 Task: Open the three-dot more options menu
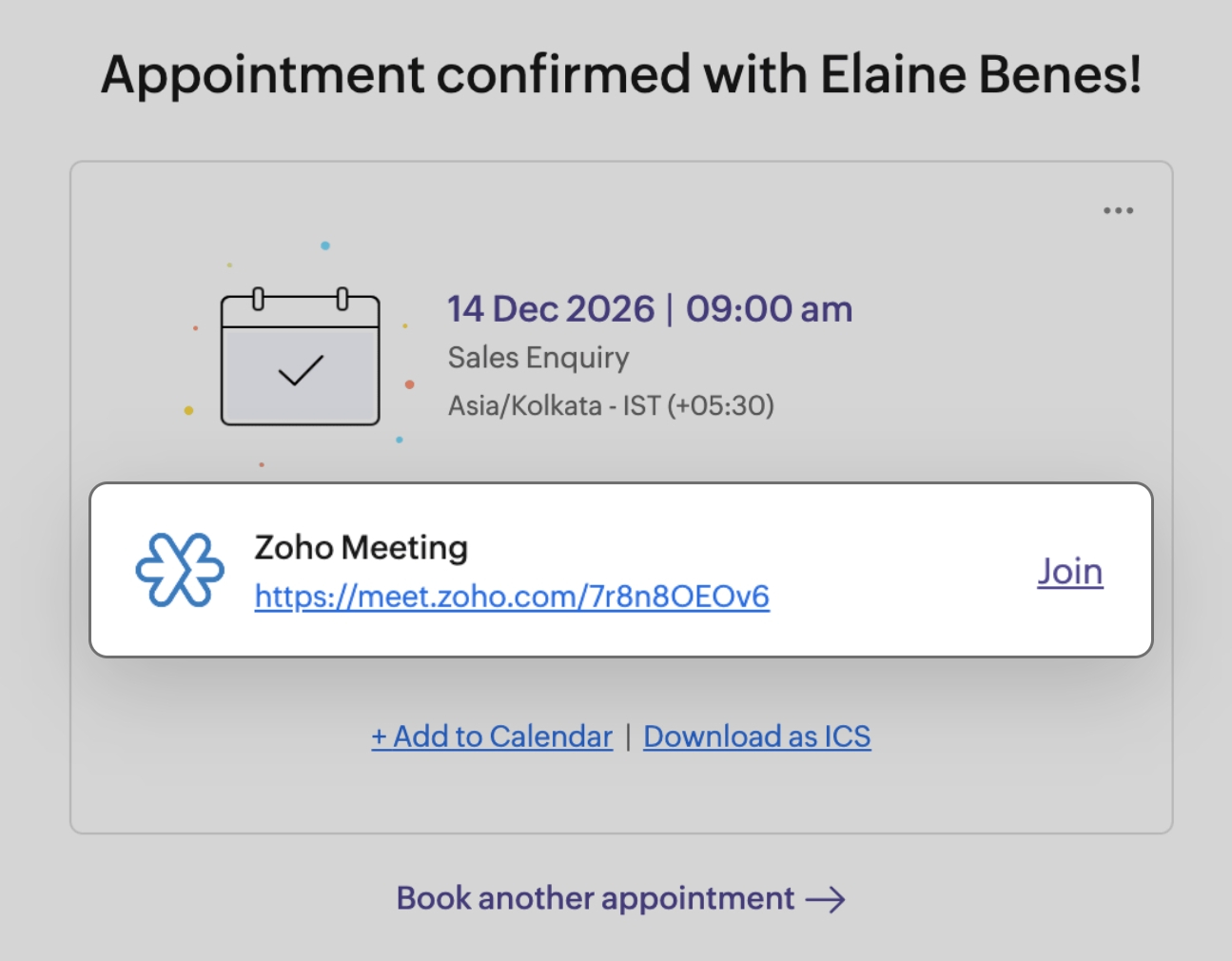[x=1118, y=210]
